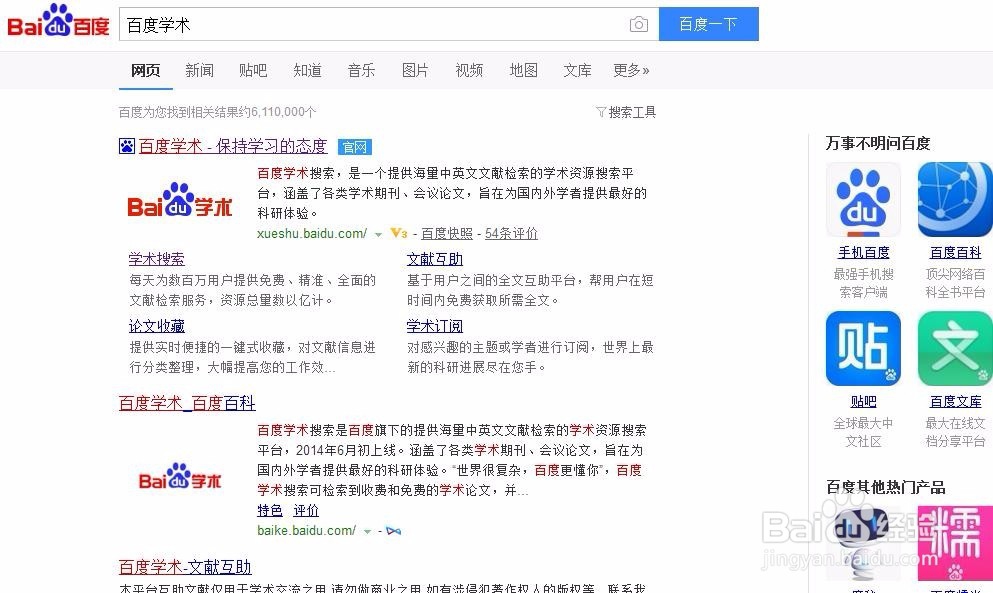Open the 搜索工具 filter options
Screen dimensions: 993x593
pyautogui.click(x=626, y=112)
